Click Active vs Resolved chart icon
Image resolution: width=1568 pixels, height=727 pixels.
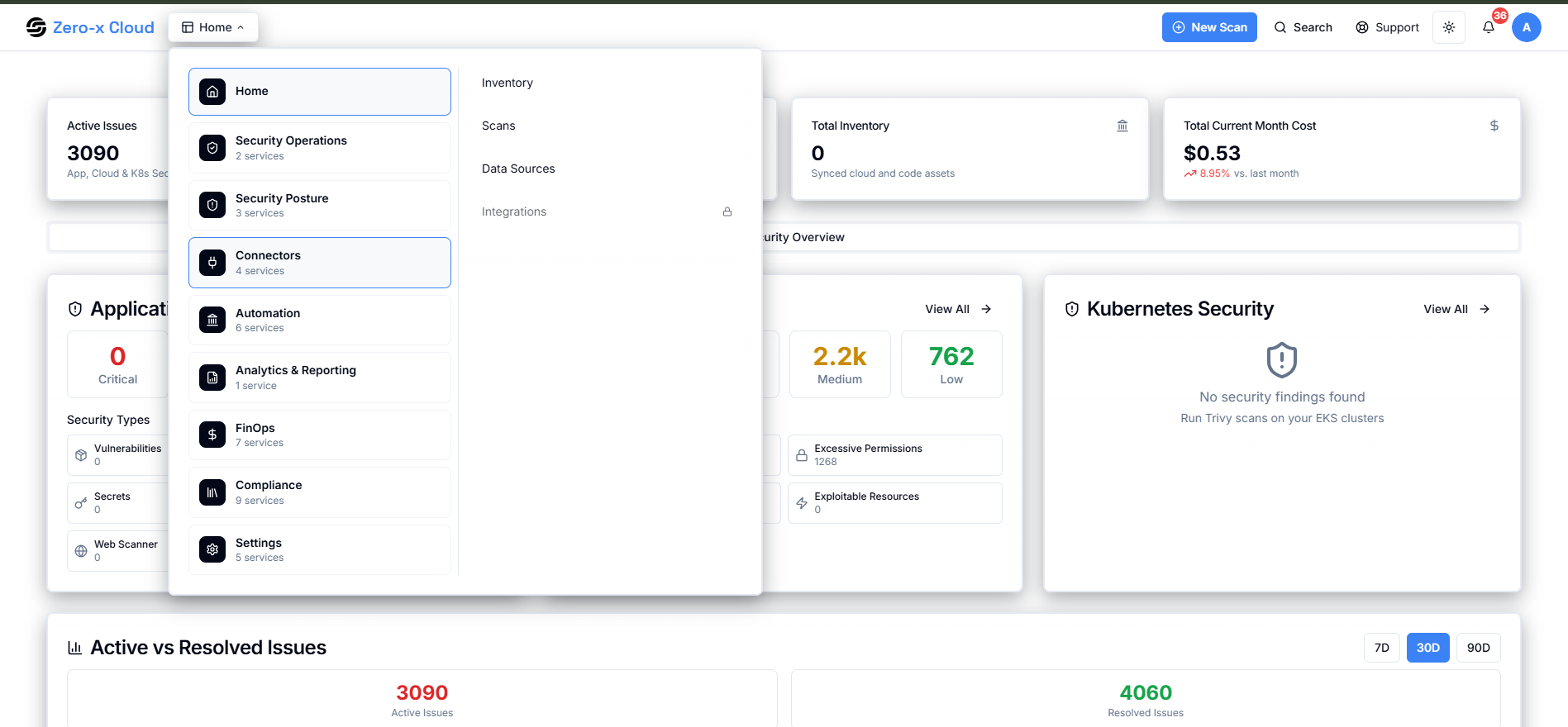tap(75, 648)
